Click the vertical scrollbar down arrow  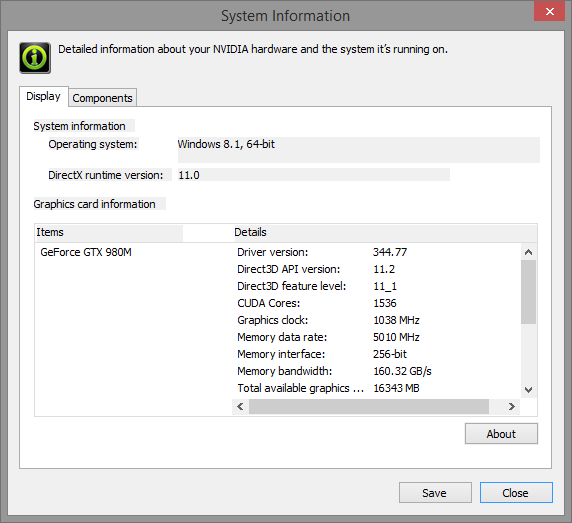pyautogui.click(x=528, y=390)
